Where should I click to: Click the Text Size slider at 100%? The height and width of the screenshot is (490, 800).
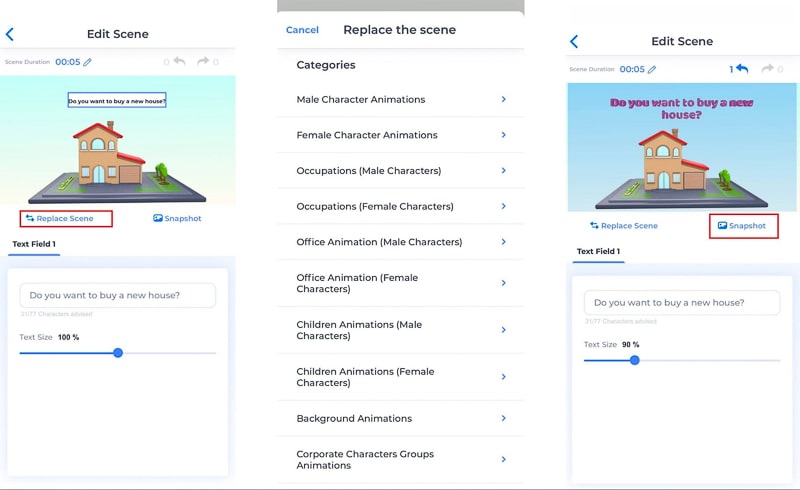click(118, 353)
